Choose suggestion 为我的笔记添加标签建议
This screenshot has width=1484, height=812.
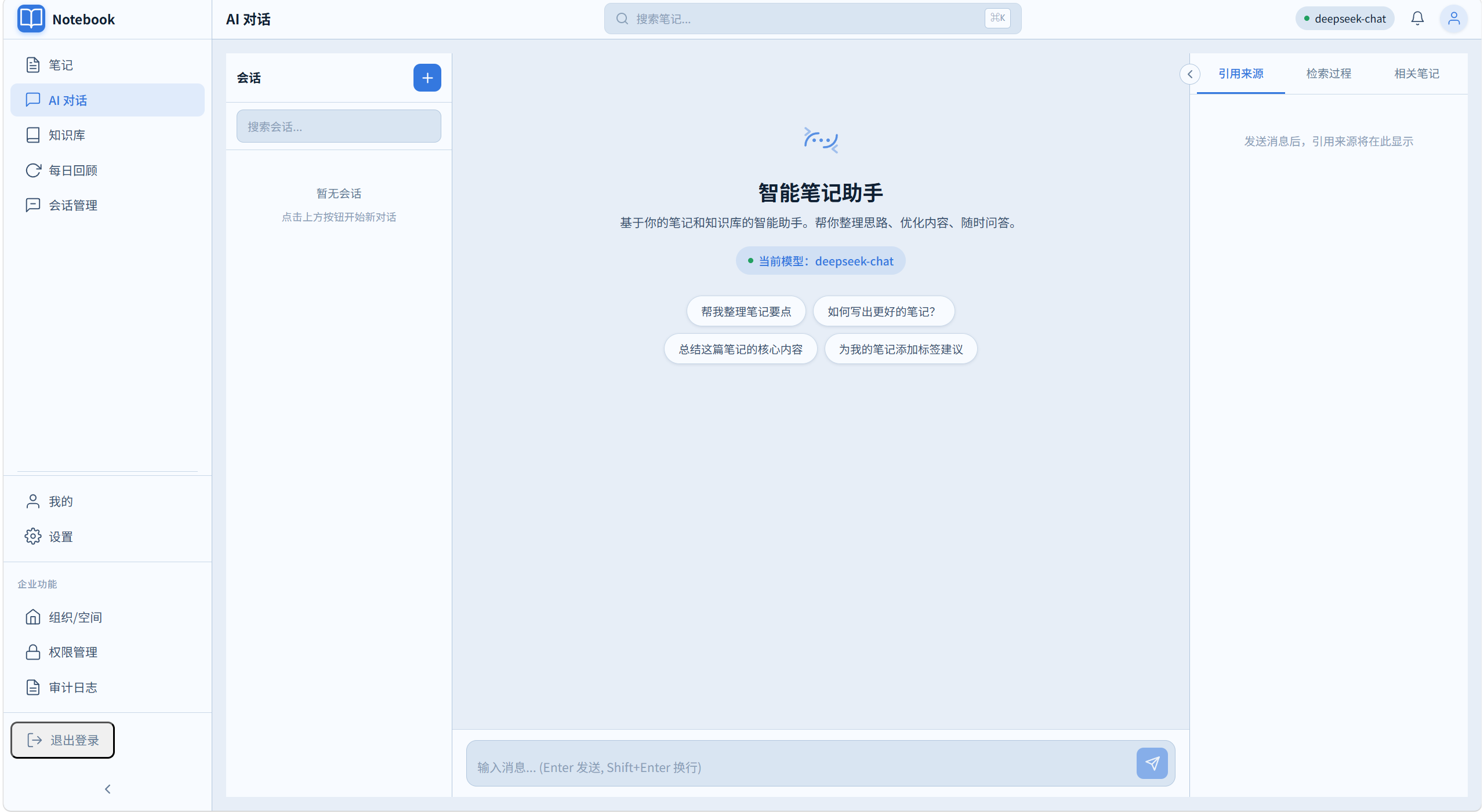point(901,349)
